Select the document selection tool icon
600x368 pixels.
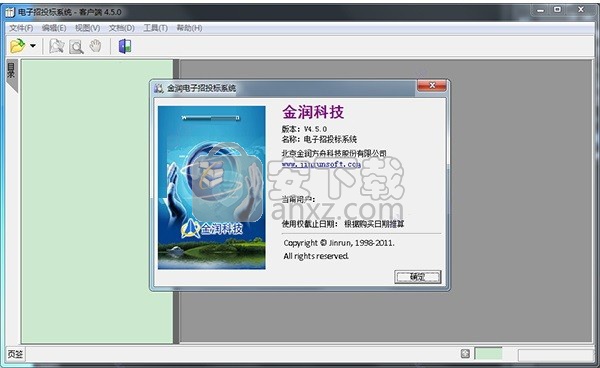click(57, 46)
